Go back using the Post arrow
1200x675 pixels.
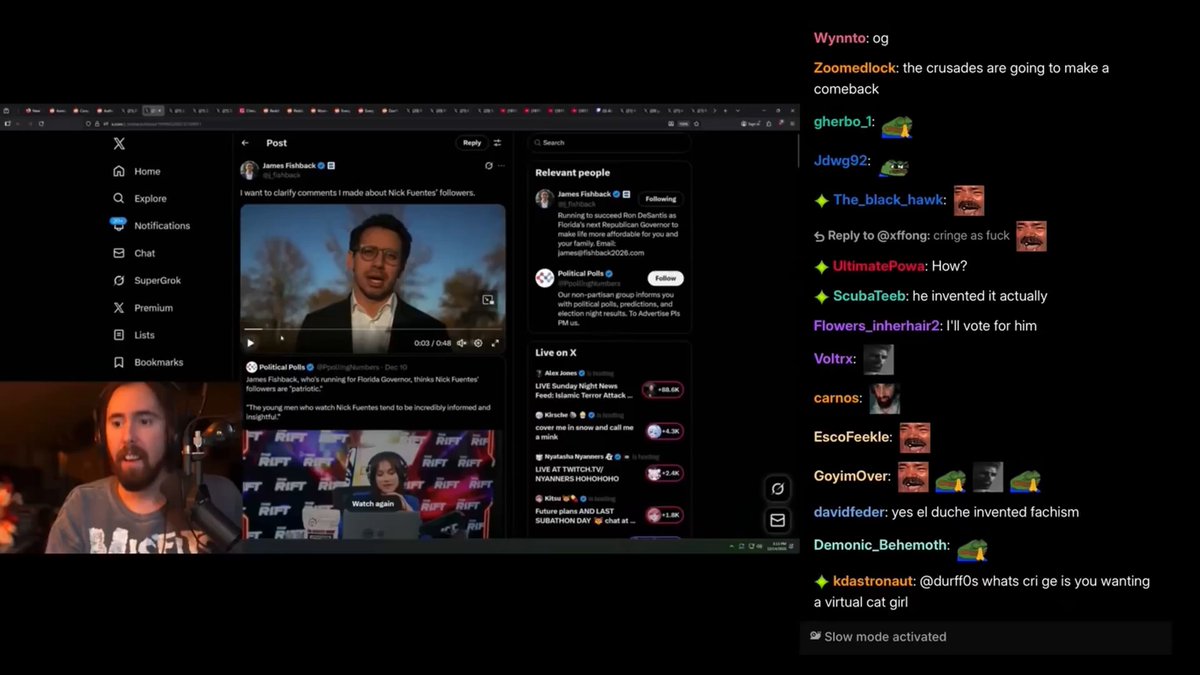(x=246, y=143)
